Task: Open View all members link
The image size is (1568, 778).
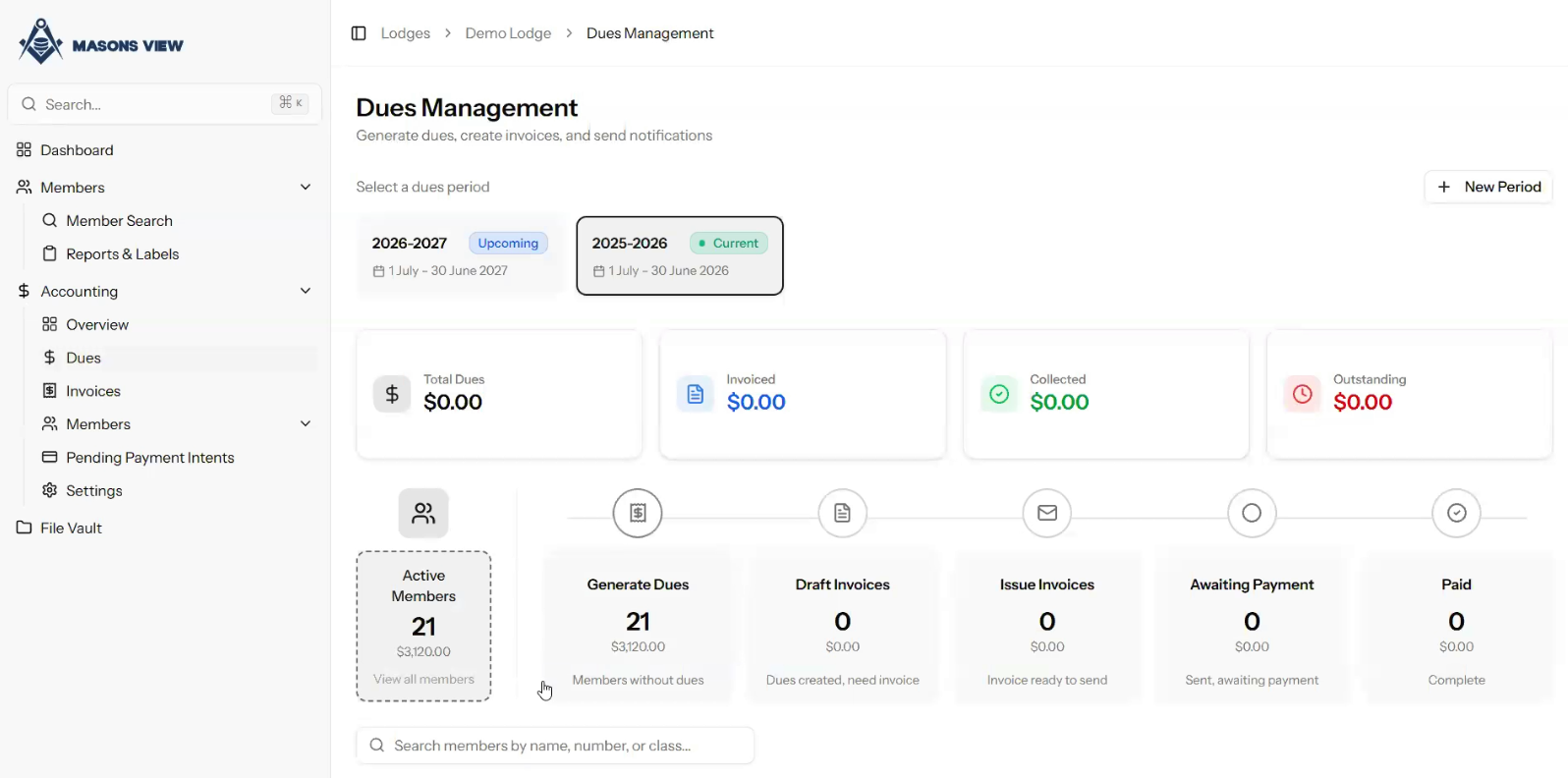Action: tap(423, 679)
